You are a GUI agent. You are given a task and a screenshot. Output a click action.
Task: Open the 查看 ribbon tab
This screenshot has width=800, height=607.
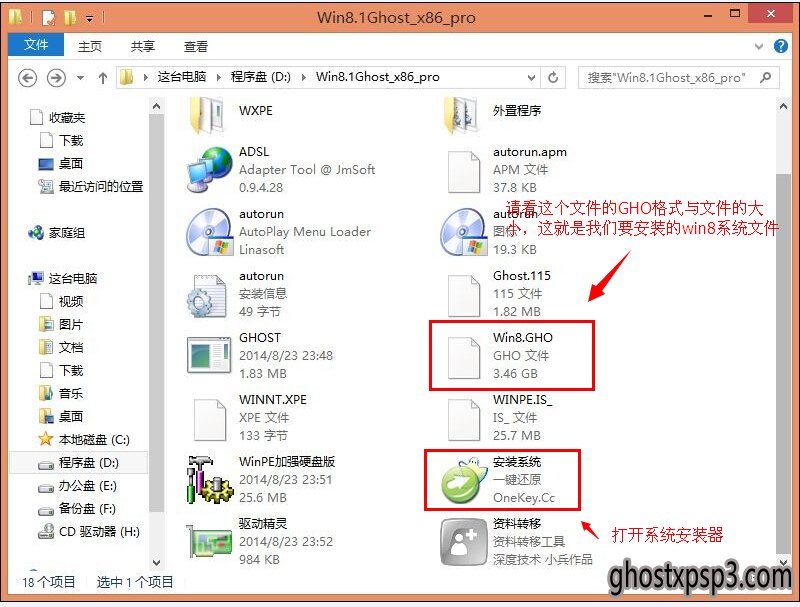[x=196, y=46]
